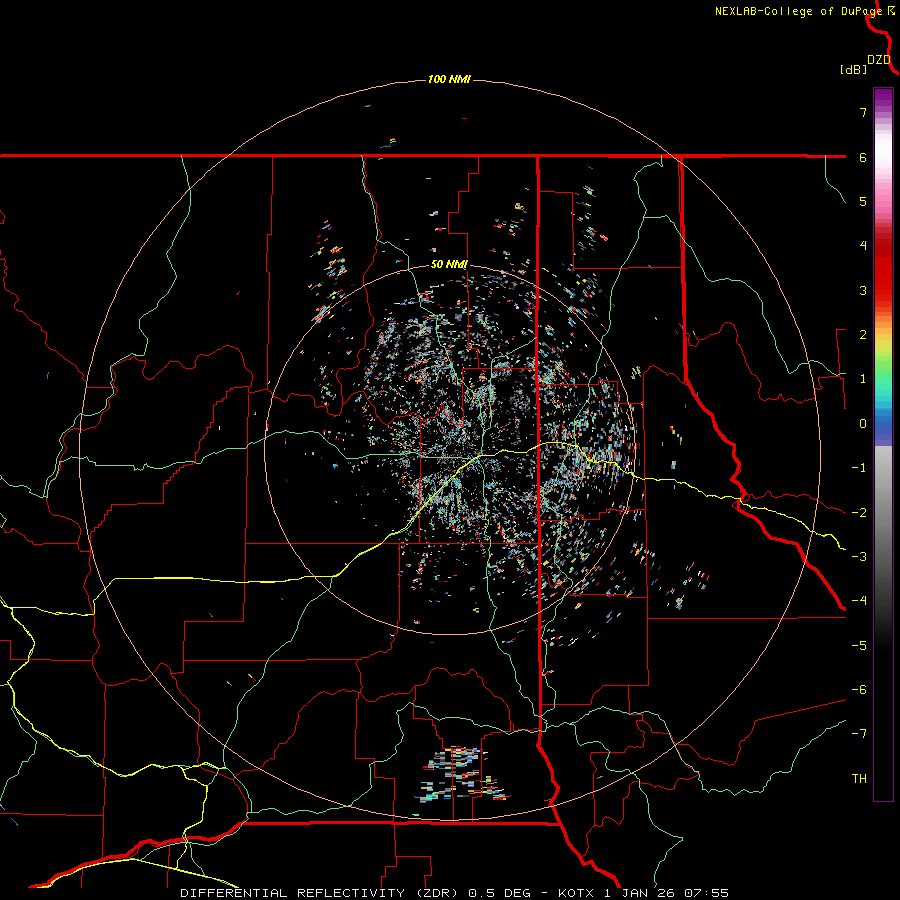Click the scale label -6
Image resolution: width=900 pixels, height=900 pixels.
[x=859, y=690]
